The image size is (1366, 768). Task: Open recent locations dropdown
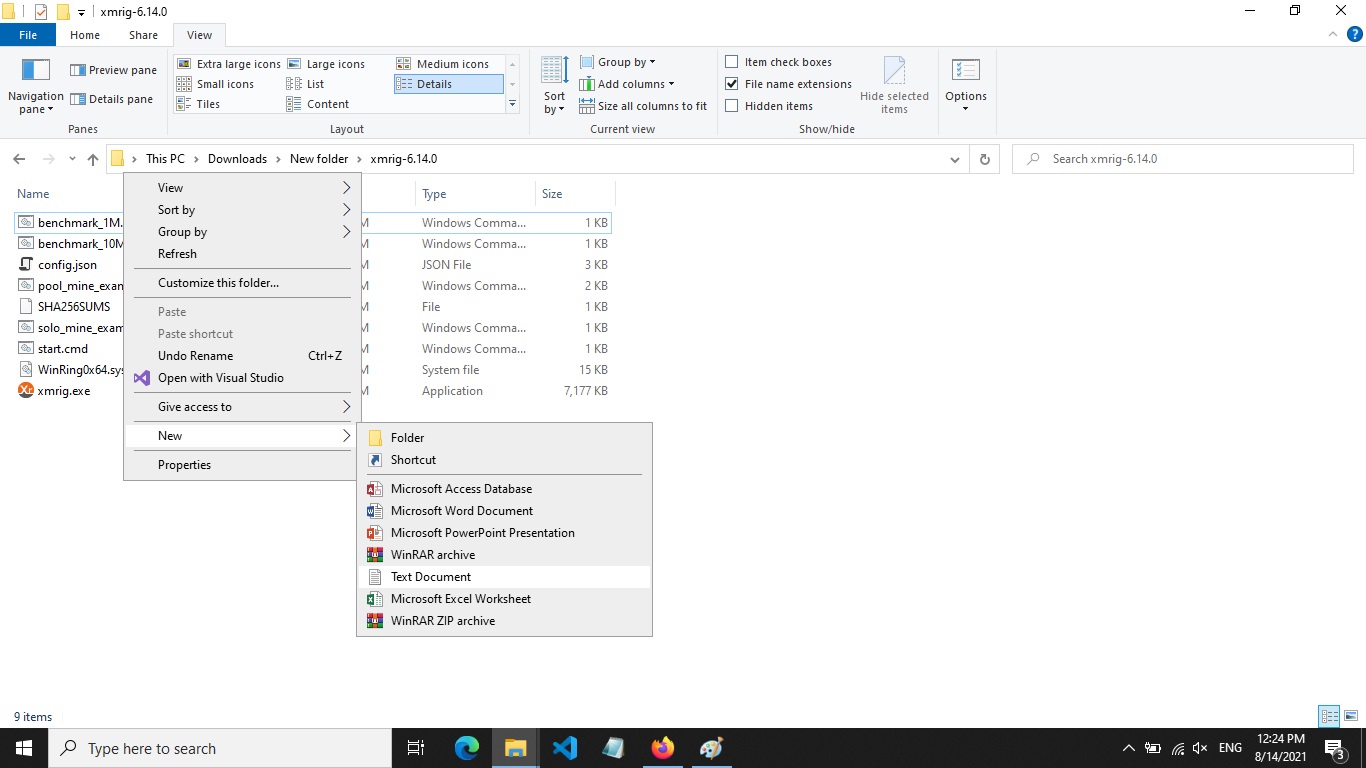pos(72,159)
